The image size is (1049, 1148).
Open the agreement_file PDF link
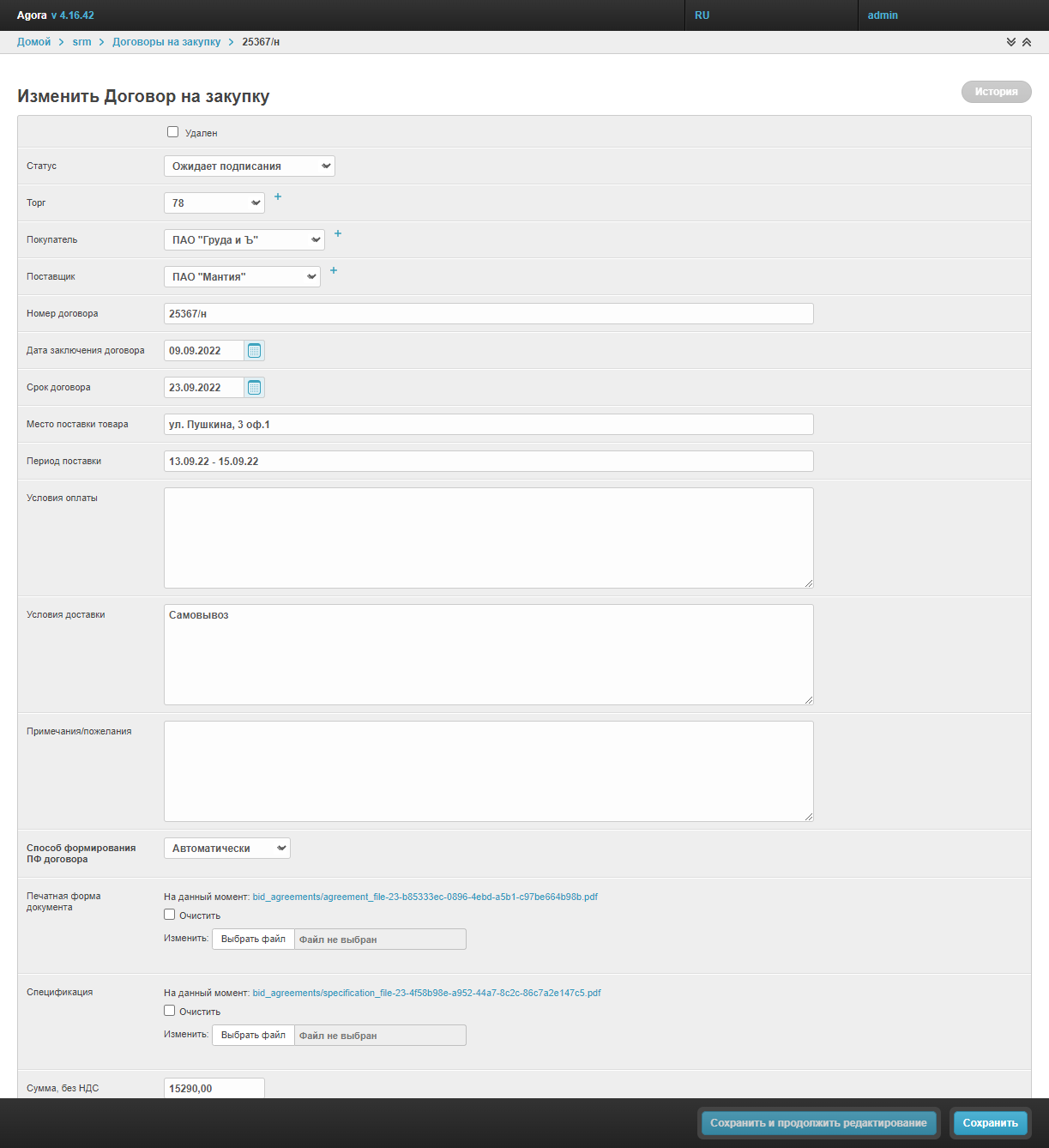(425, 897)
